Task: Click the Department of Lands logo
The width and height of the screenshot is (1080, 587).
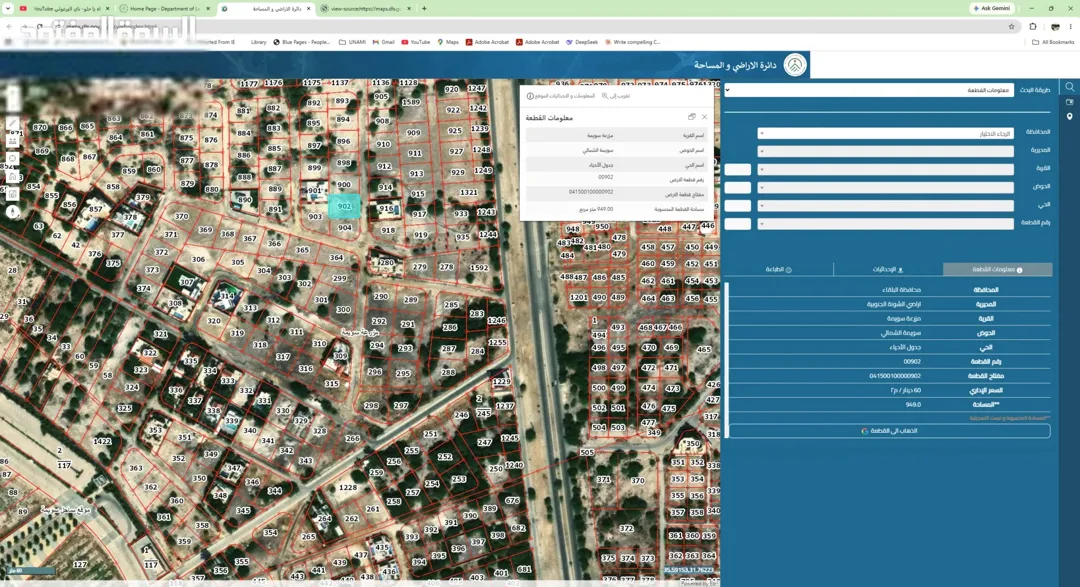Action: pyautogui.click(x=796, y=65)
